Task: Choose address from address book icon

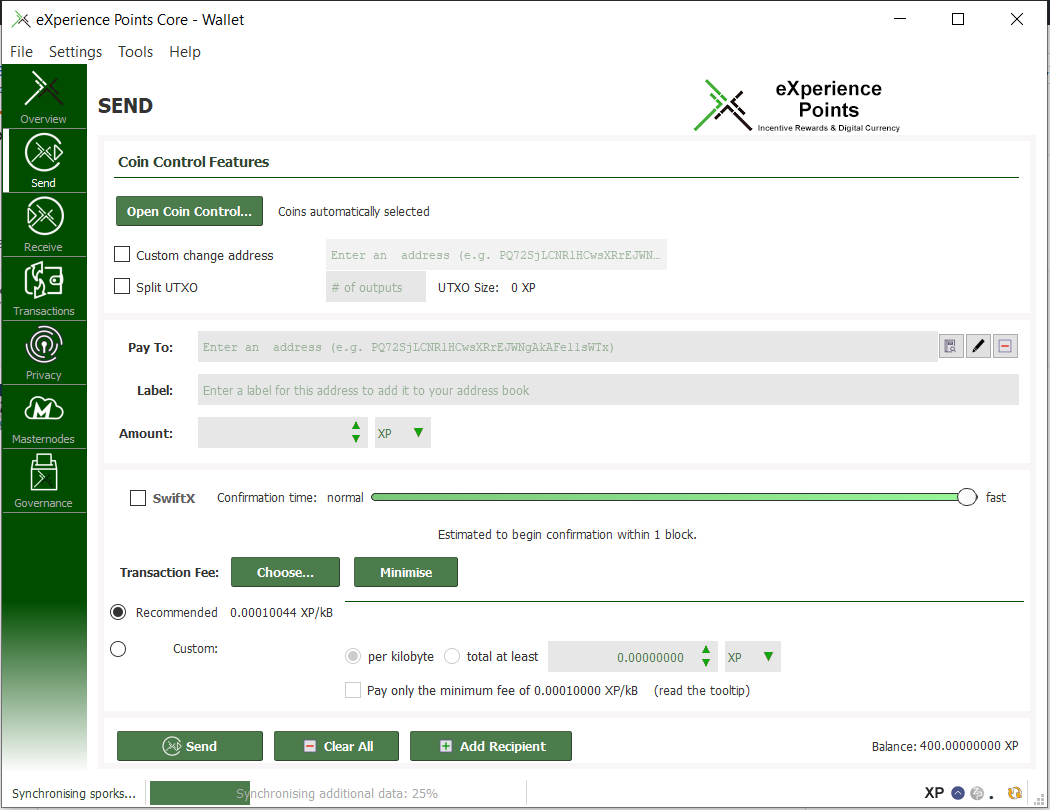Action: pos(951,346)
